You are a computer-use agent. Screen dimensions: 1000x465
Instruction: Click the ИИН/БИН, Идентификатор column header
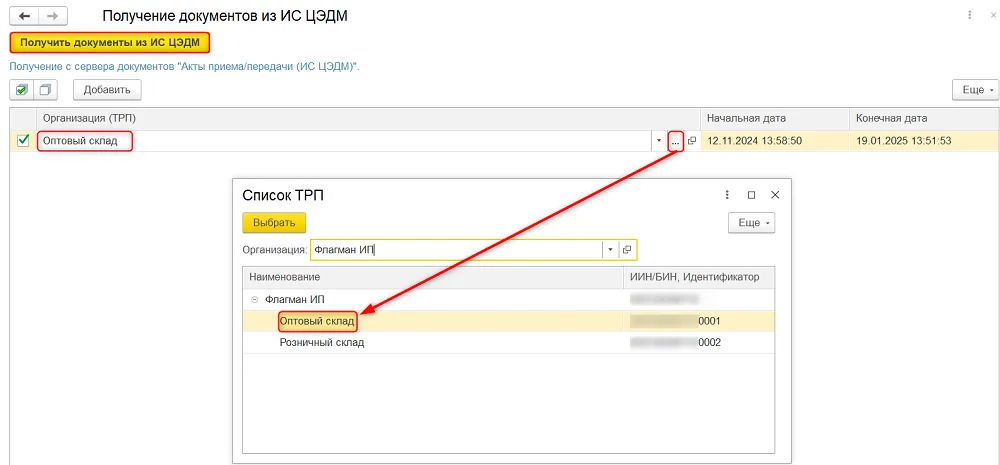click(699, 277)
